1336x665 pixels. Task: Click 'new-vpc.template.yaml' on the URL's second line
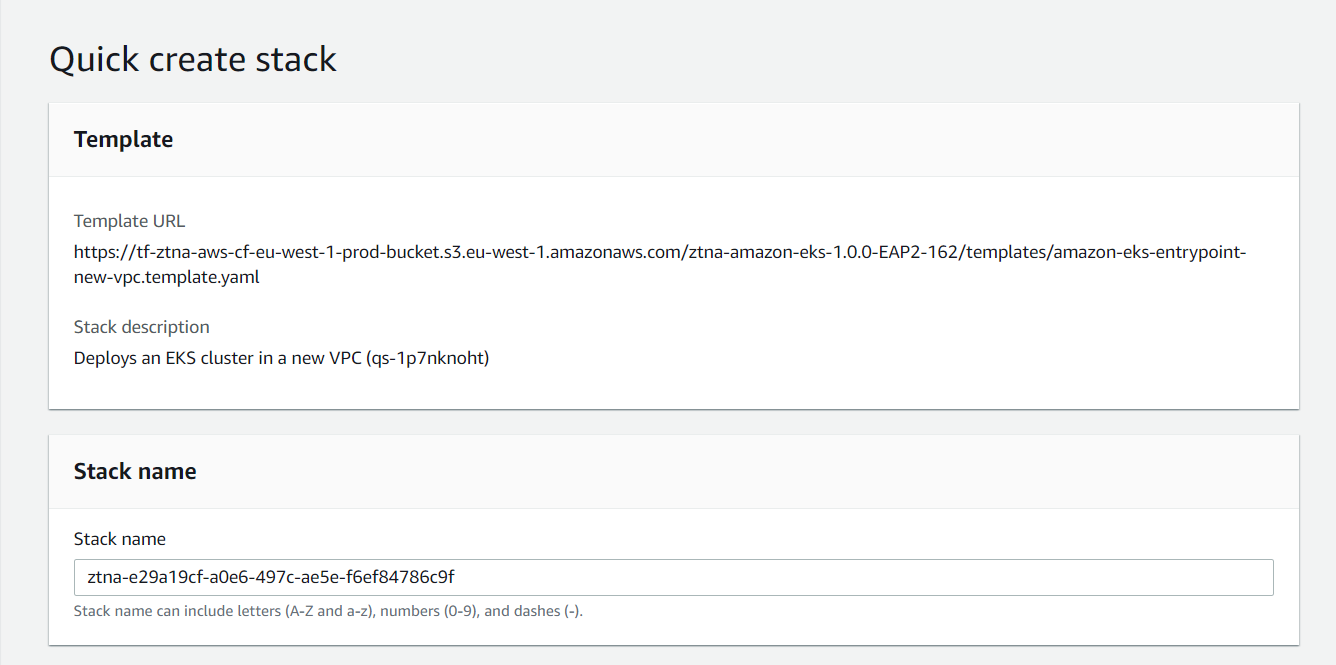[x=166, y=278]
